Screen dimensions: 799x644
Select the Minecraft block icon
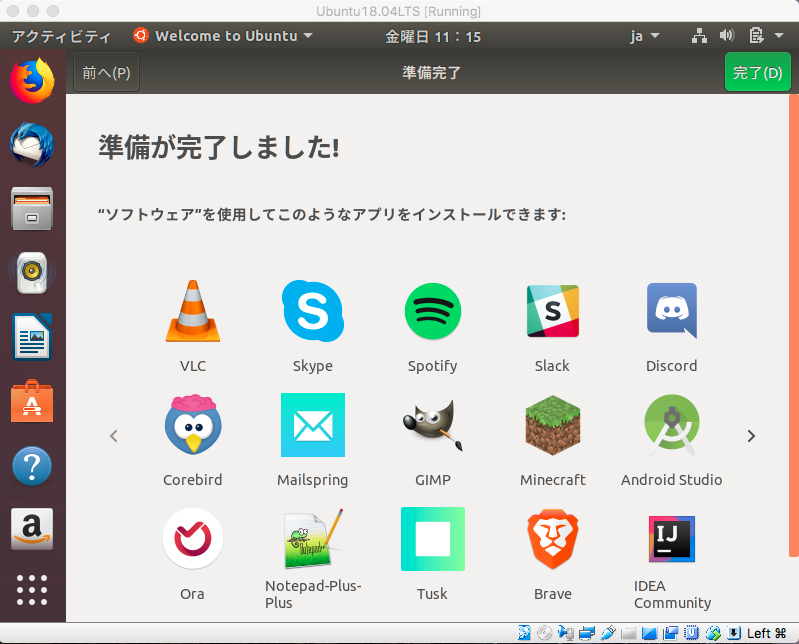point(553,425)
